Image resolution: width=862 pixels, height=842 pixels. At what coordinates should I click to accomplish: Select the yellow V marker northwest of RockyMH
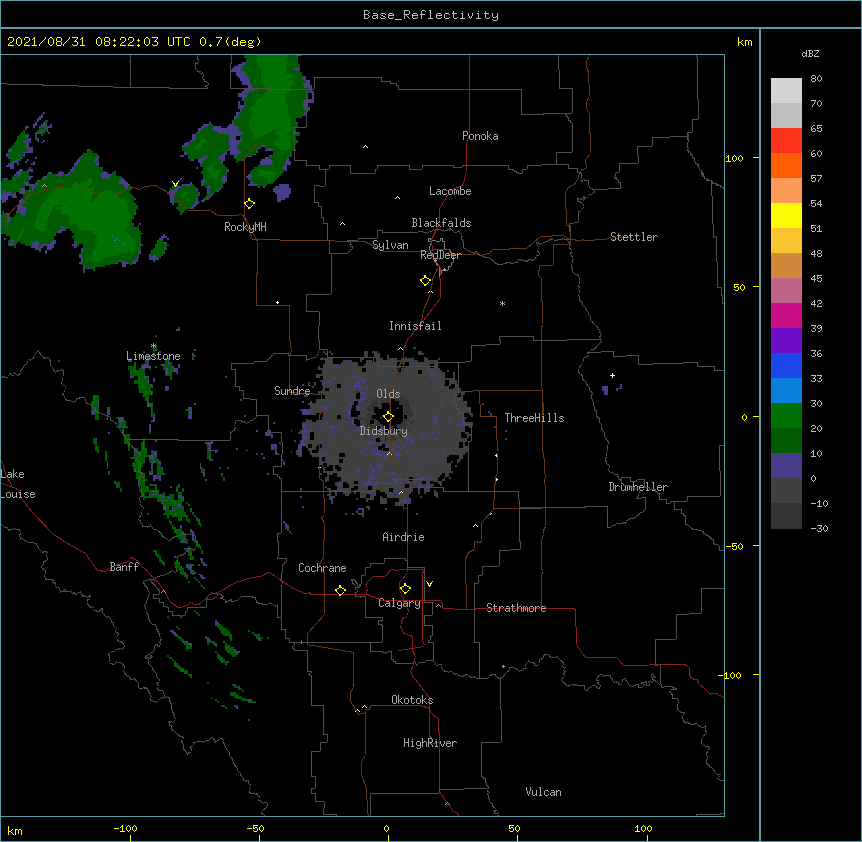coord(175,184)
